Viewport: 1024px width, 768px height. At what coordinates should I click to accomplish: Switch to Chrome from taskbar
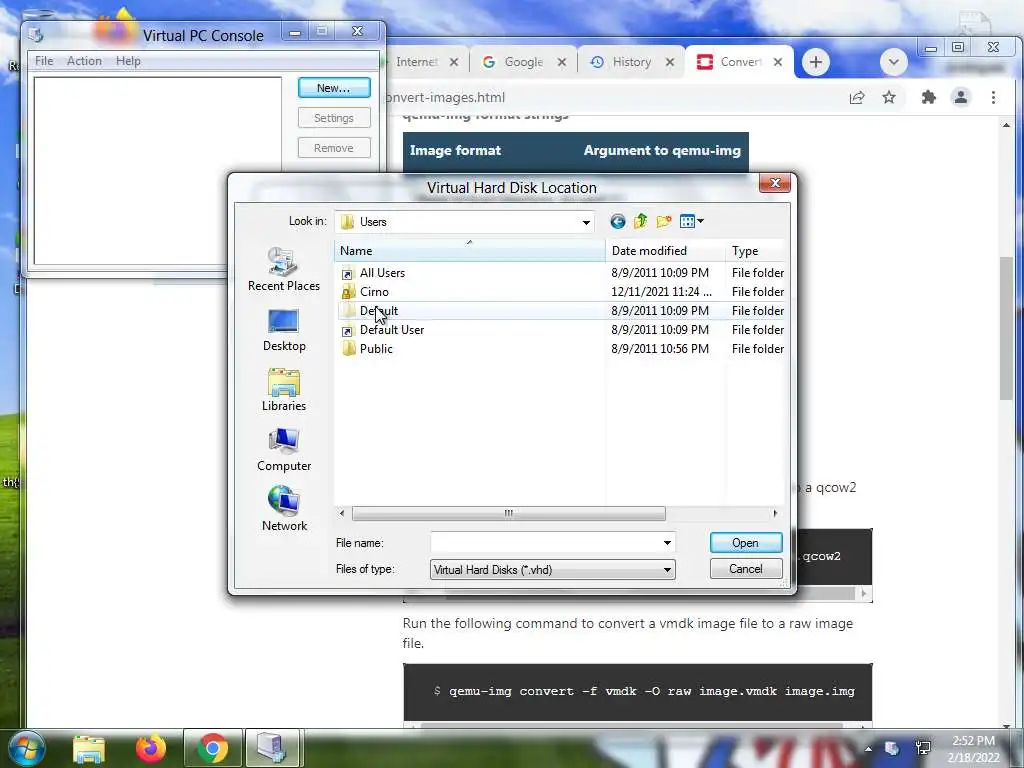(212, 748)
